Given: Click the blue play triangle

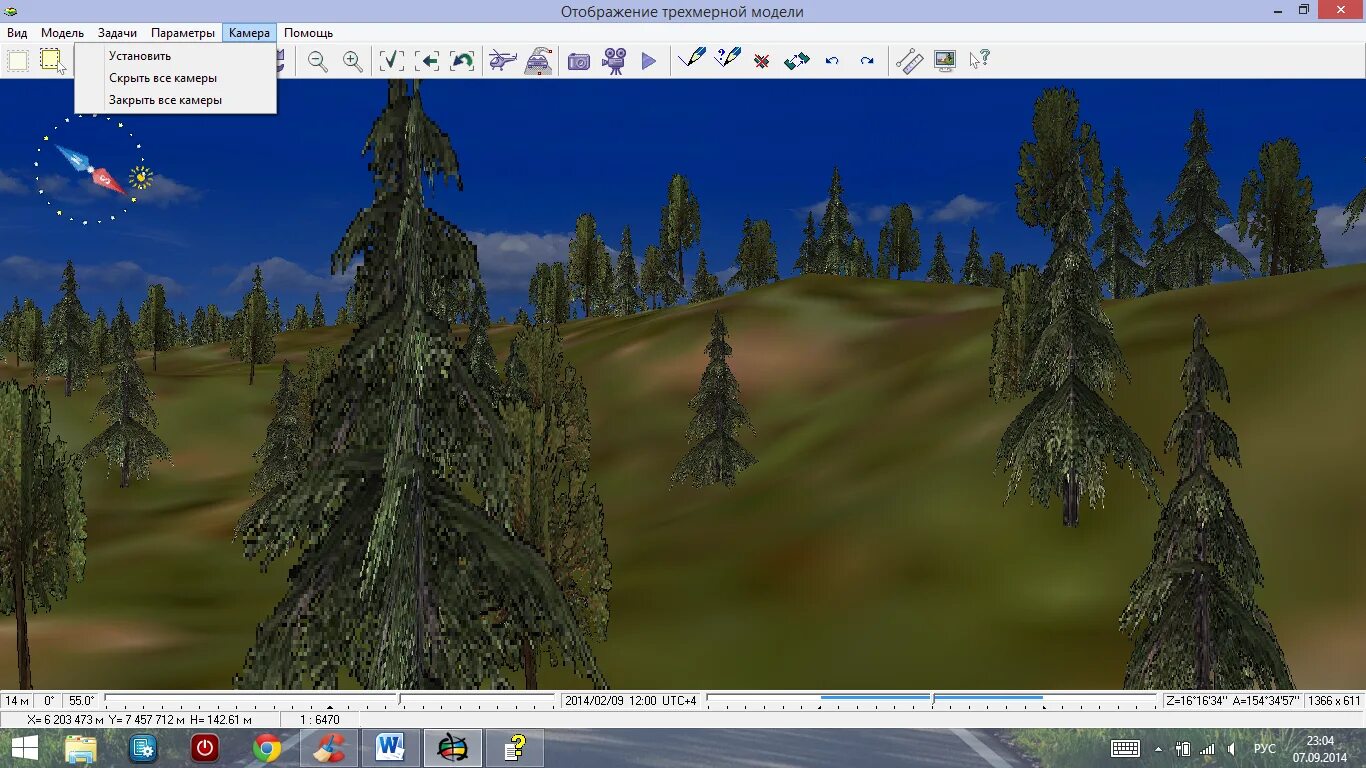Looking at the screenshot, I should click(649, 61).
